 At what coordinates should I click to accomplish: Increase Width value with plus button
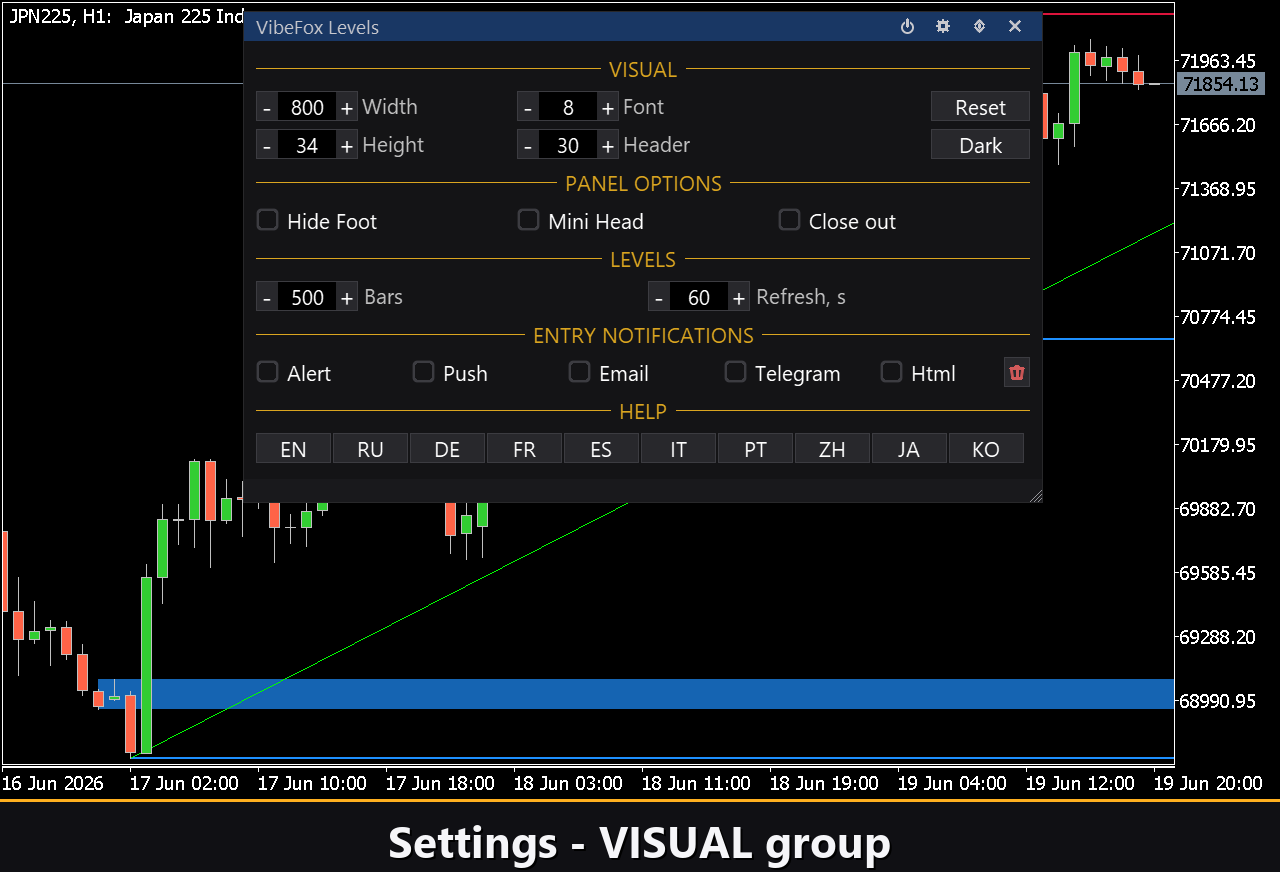click(346, 108)
